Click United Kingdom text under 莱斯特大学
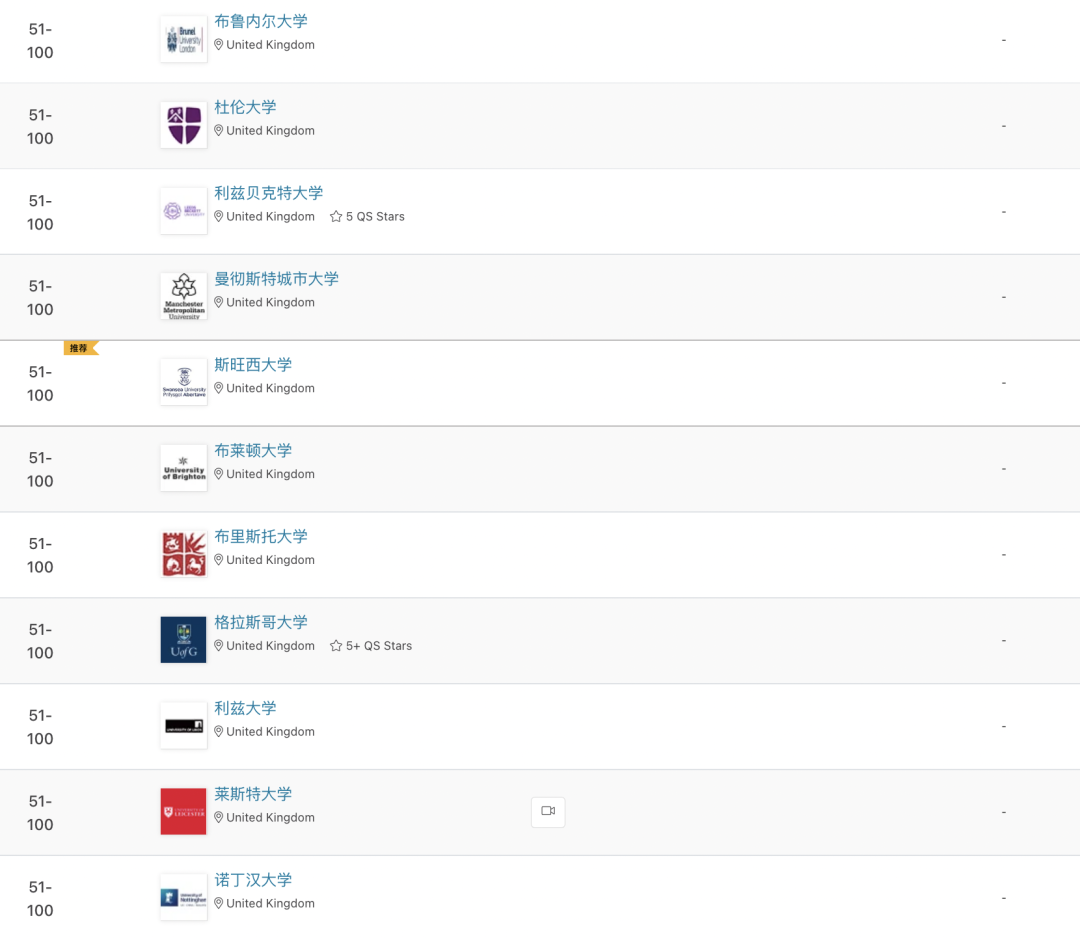1080x938 pixels. click(x=271, y=817)
